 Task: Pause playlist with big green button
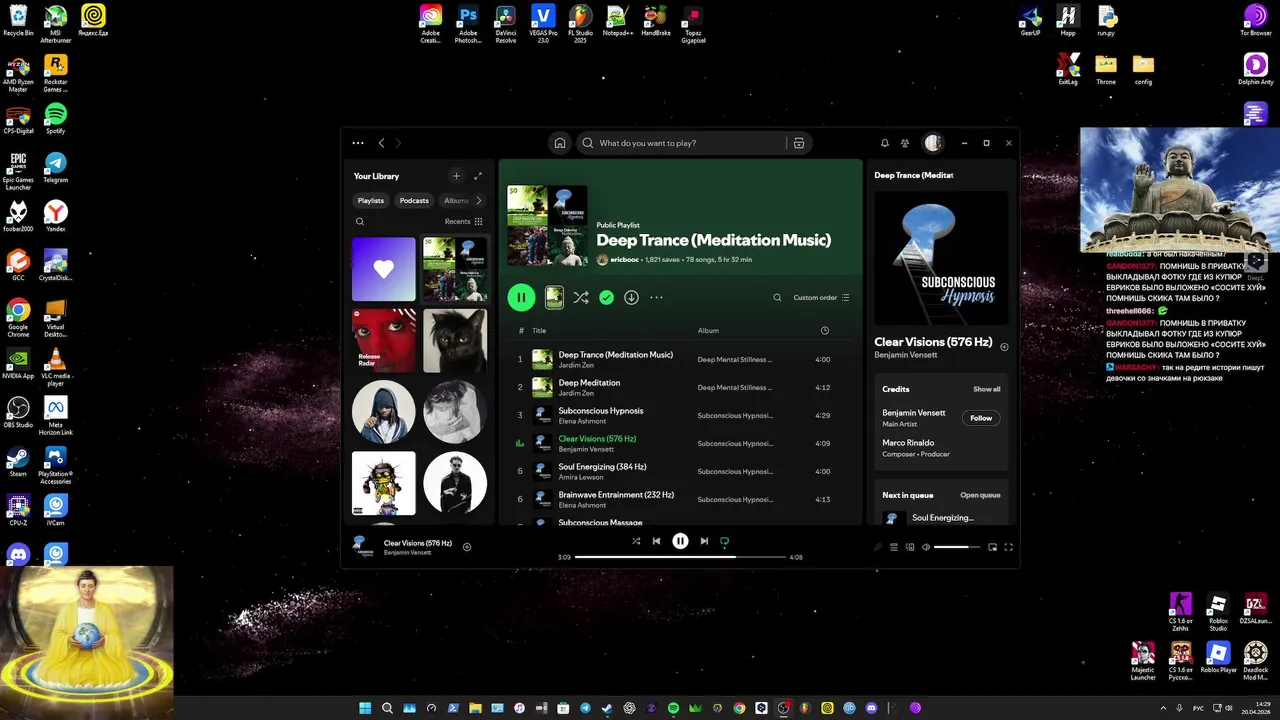[x=521, y=297]
